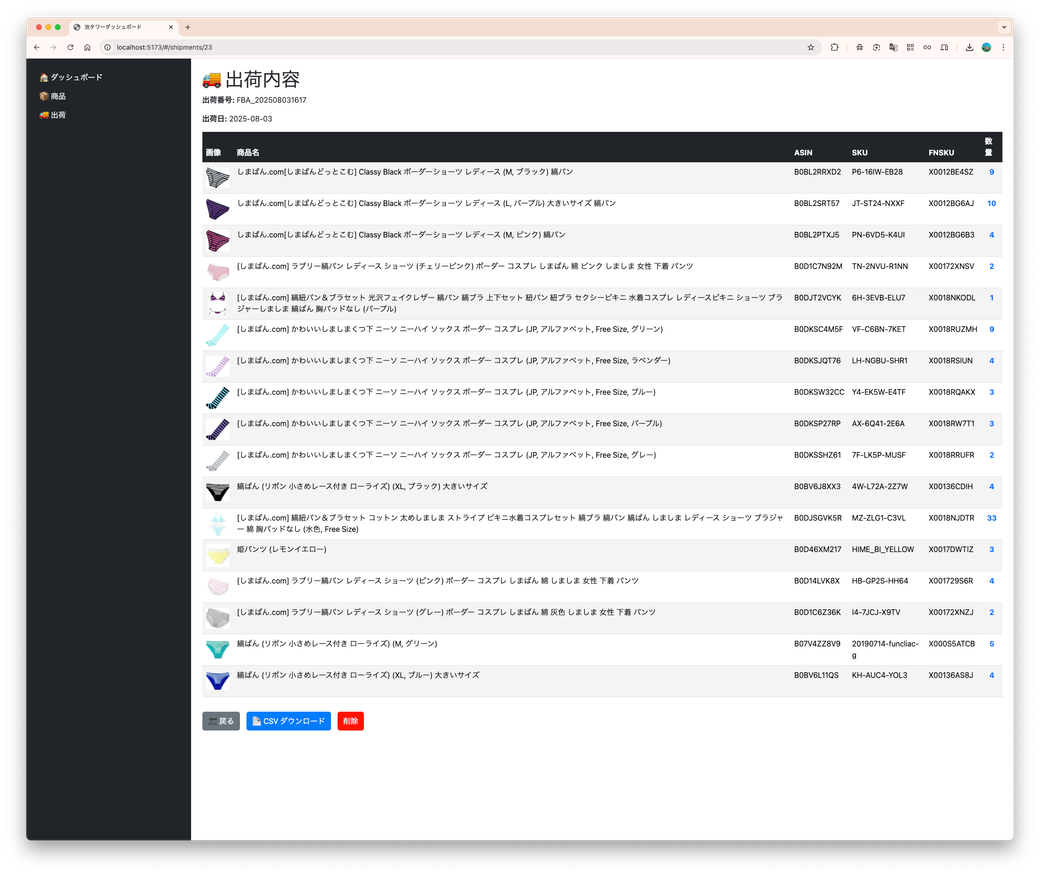Click quantity 10 for SKU JT-ST24-NXXF
Image resolution: width=1040 pixels, height=875 pixels.
point(992,204)
